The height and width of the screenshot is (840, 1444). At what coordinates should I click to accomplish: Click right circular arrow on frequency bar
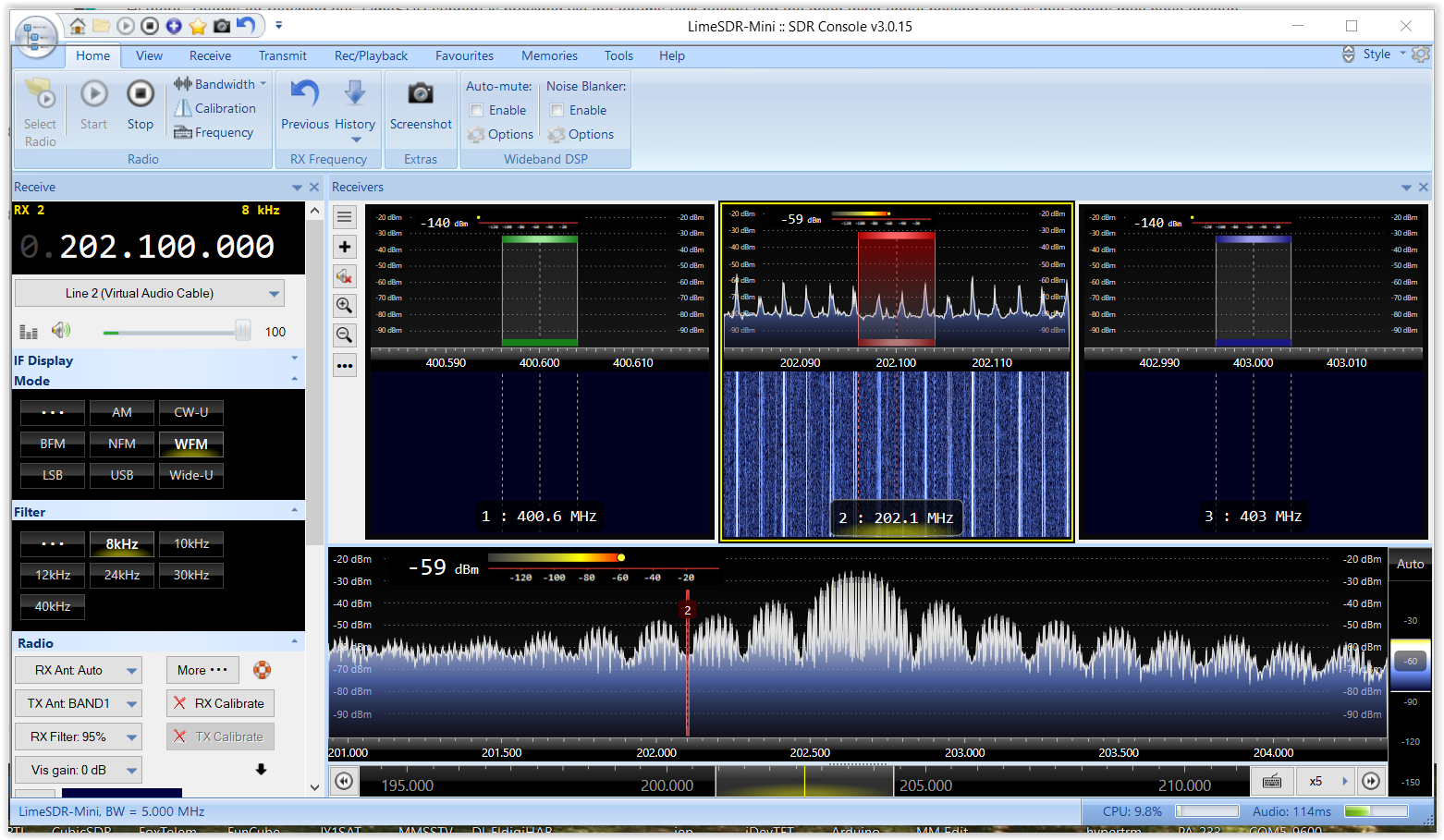[1371, 782]
